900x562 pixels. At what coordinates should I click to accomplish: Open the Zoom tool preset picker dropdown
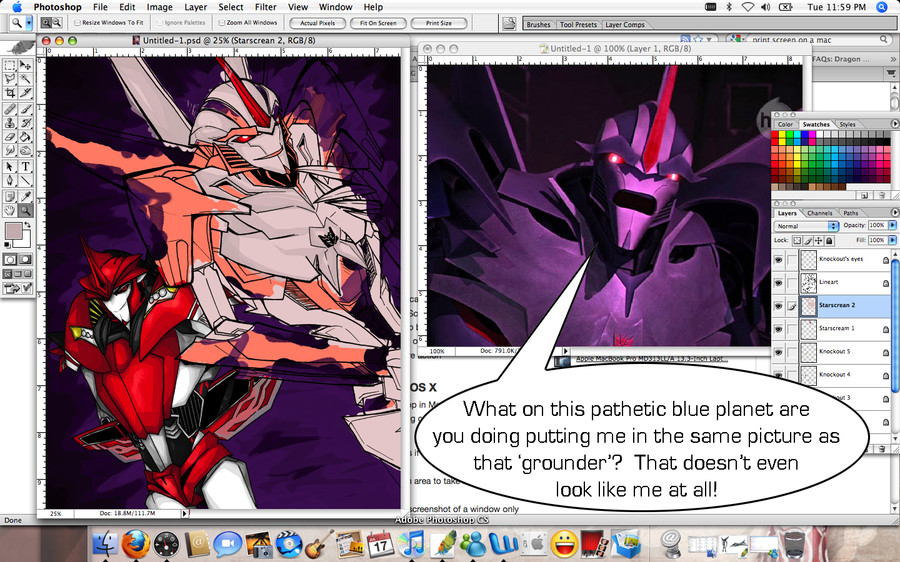[29, 23]
